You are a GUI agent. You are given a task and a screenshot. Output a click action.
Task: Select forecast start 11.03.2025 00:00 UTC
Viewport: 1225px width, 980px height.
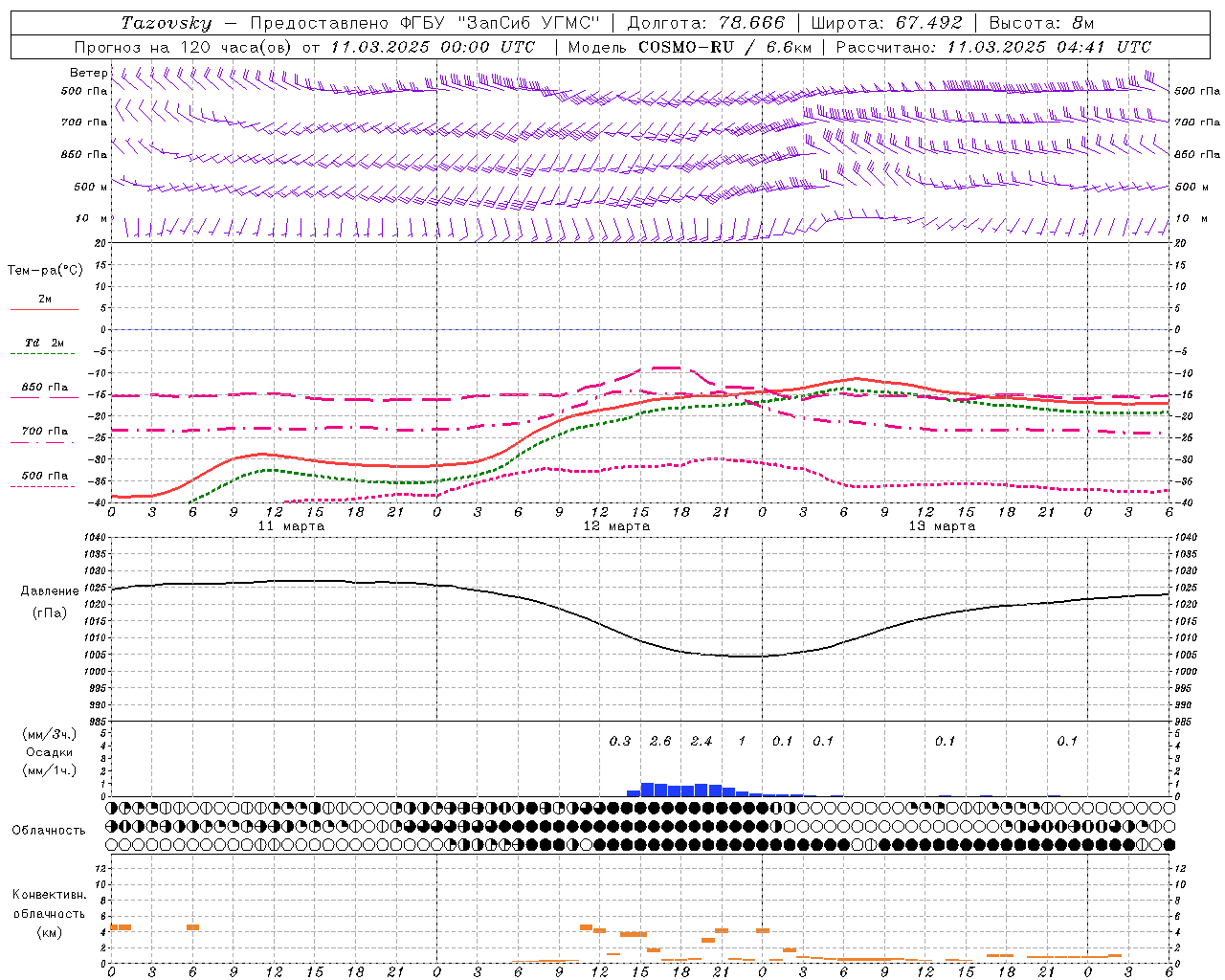click(x=433, y=47)
